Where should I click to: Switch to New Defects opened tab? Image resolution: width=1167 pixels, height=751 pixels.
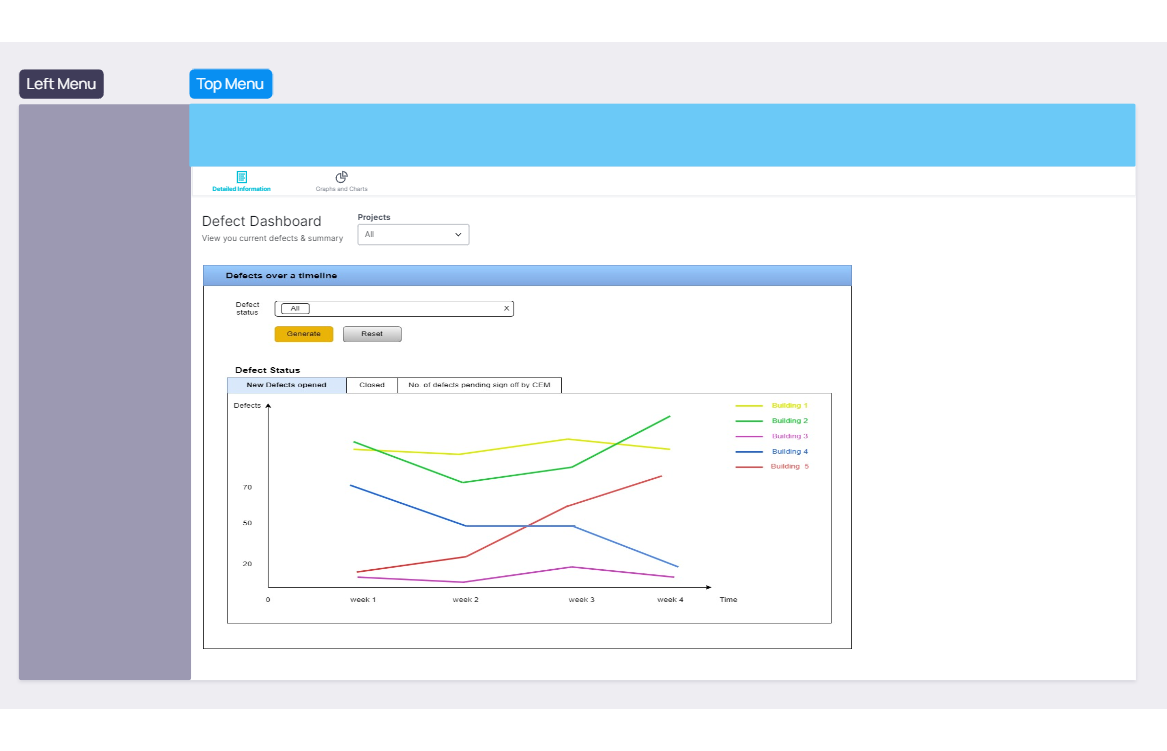287,385
